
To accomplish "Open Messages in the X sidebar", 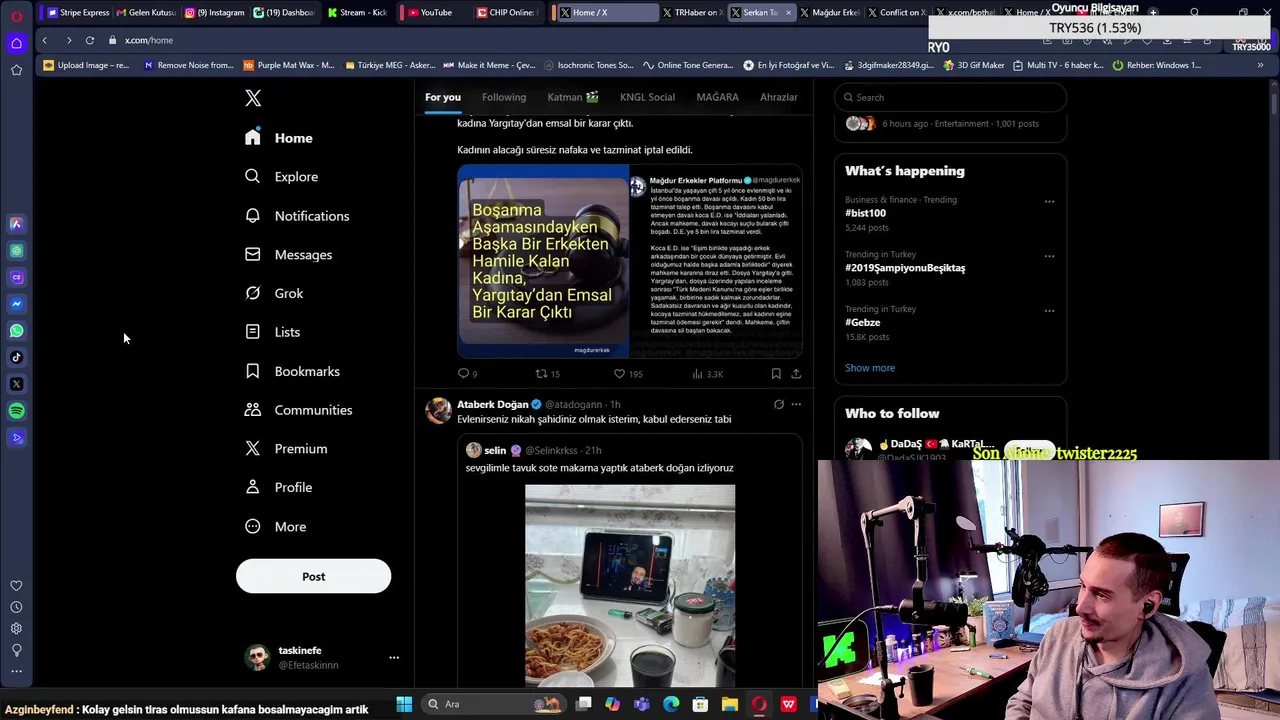I will [x=289, y=255].
